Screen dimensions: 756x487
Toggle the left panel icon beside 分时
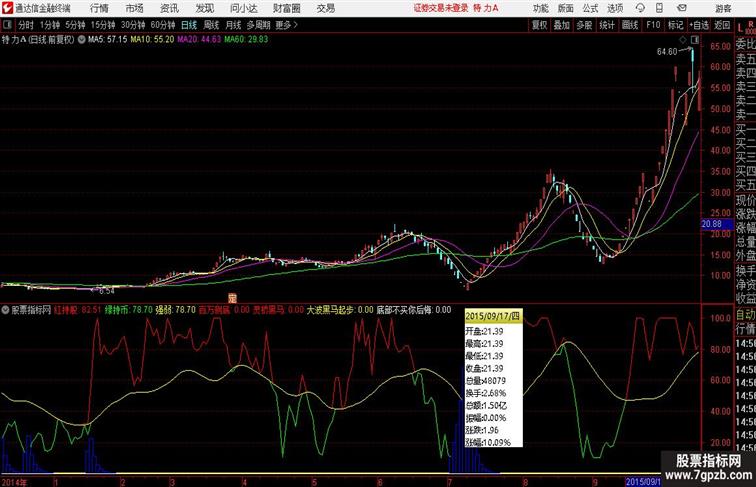7,25
